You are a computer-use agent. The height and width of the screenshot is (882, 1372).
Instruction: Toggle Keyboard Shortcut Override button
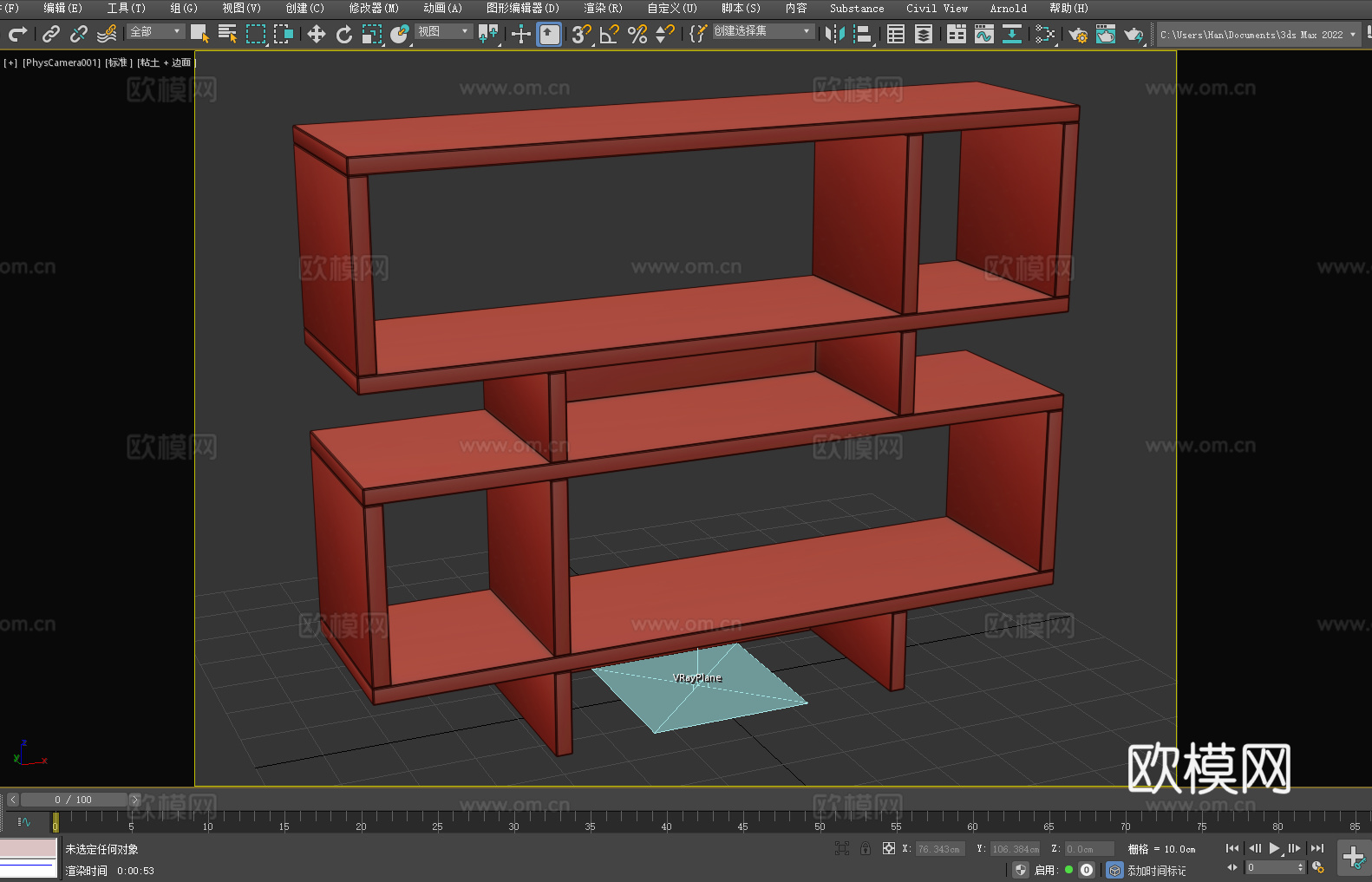(549, 34)
